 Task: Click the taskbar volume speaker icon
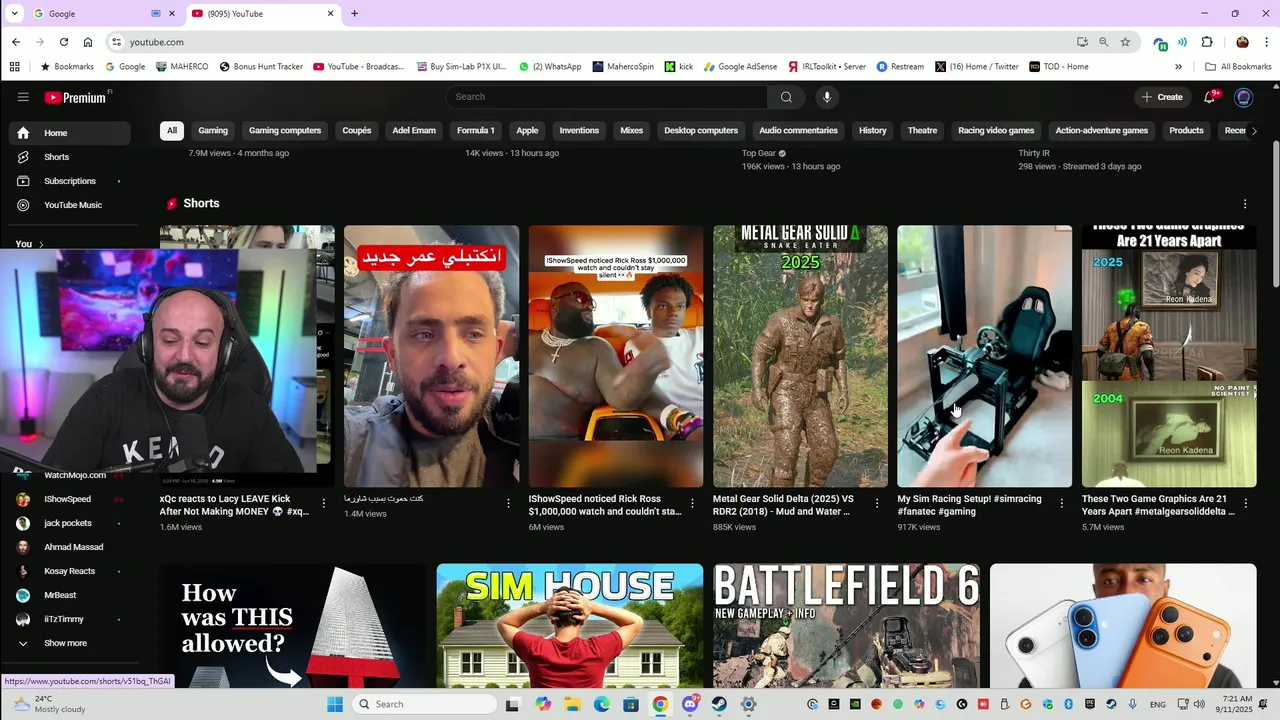point(1197,704)
